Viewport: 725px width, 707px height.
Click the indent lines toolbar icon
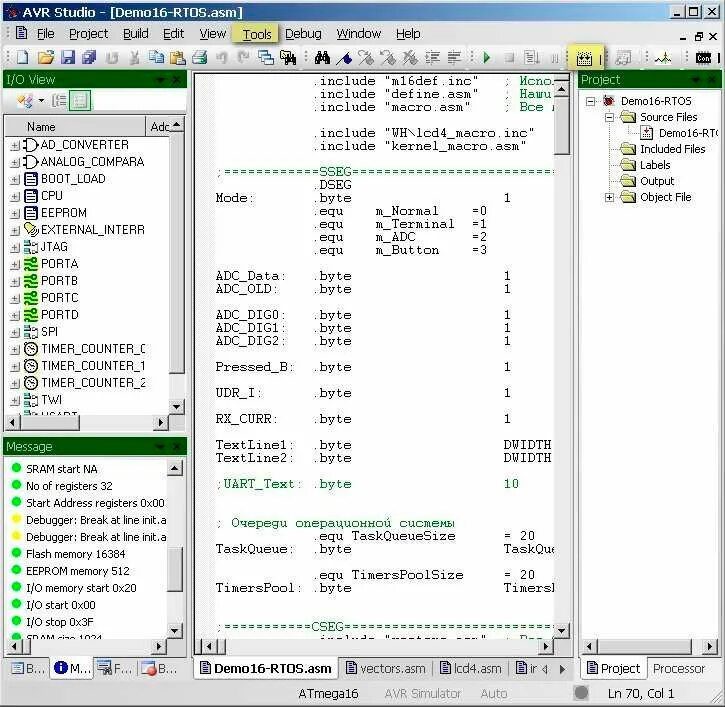click(x=432, y=57)
